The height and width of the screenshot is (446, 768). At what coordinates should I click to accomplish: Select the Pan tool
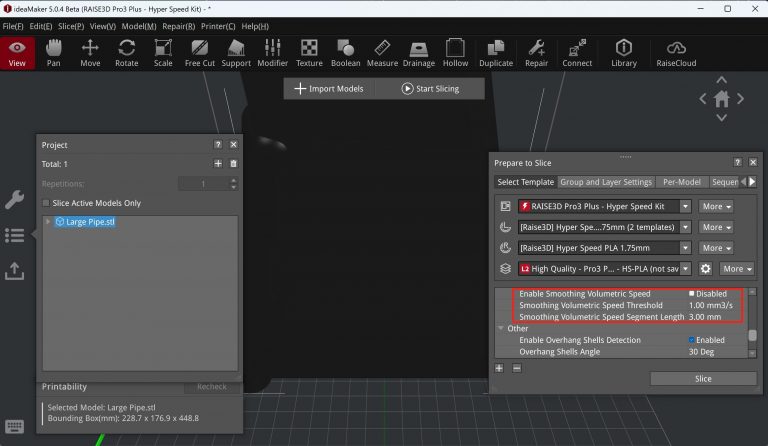point(53,53)
